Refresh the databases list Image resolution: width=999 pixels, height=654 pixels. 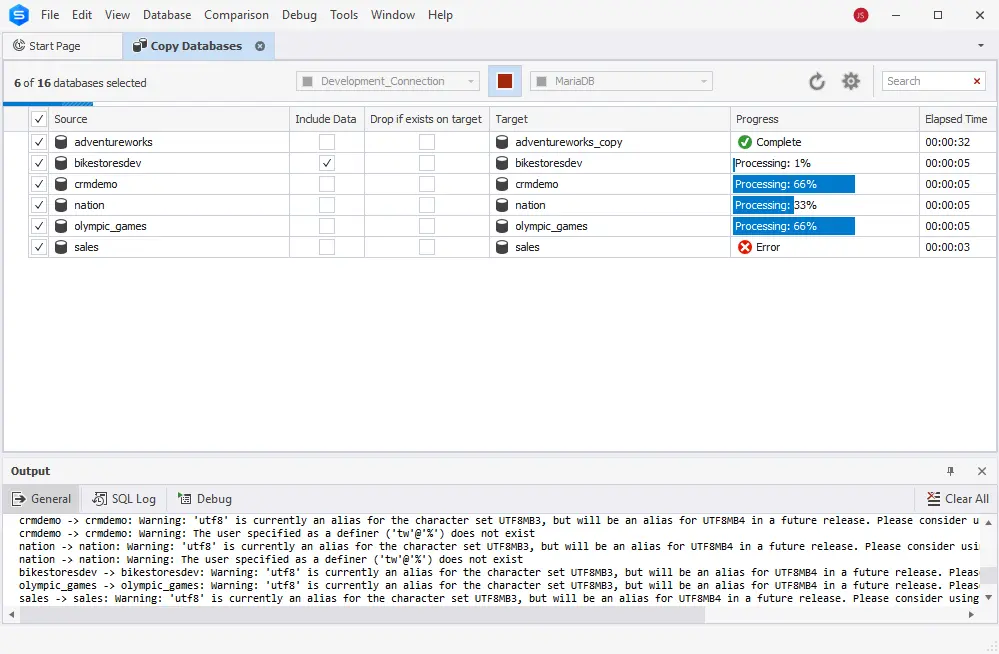coord(817,81)
